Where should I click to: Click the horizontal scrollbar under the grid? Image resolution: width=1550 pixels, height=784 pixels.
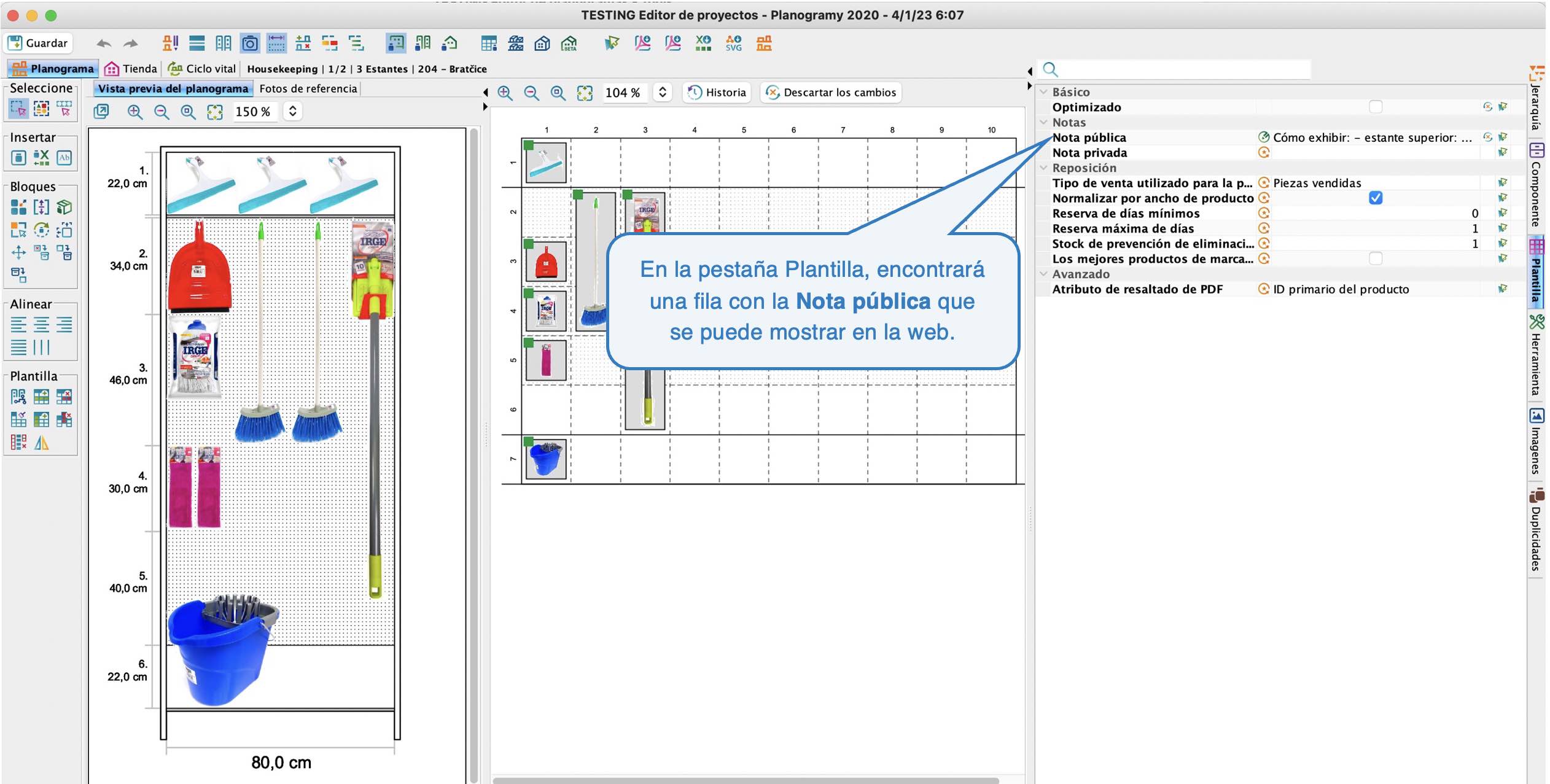point(745,780)
